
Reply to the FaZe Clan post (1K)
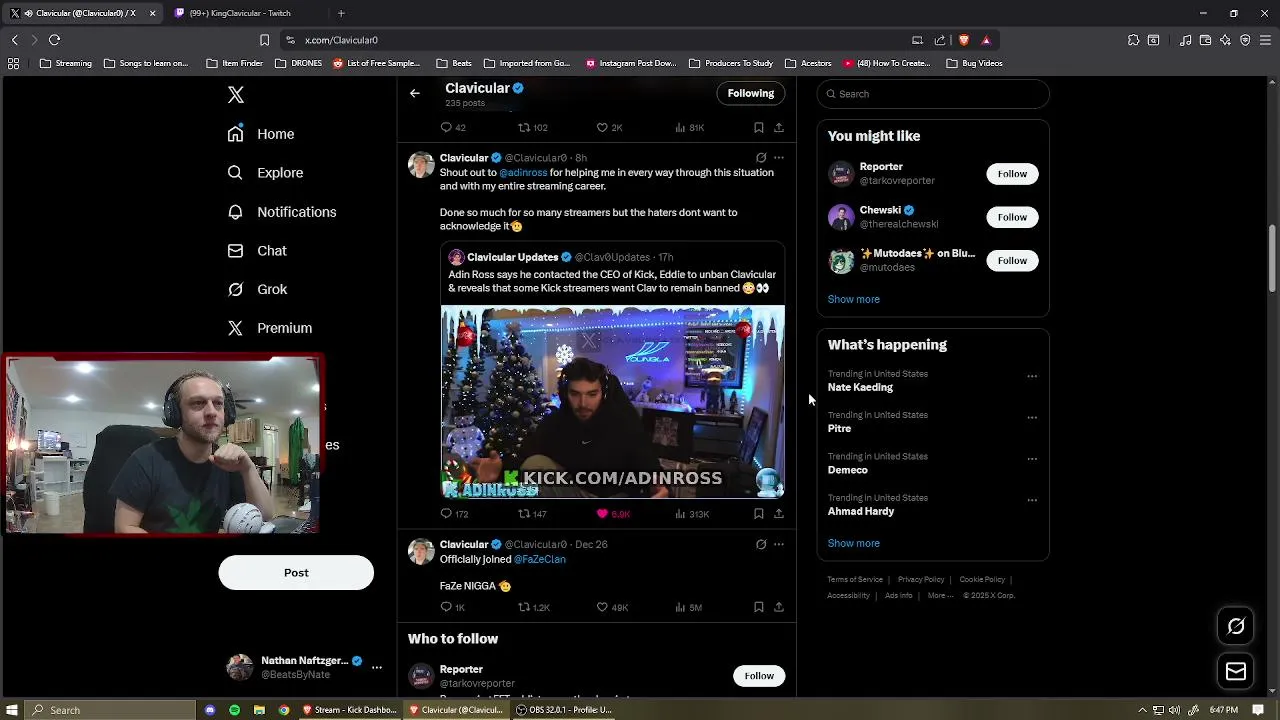click(453, 607)
